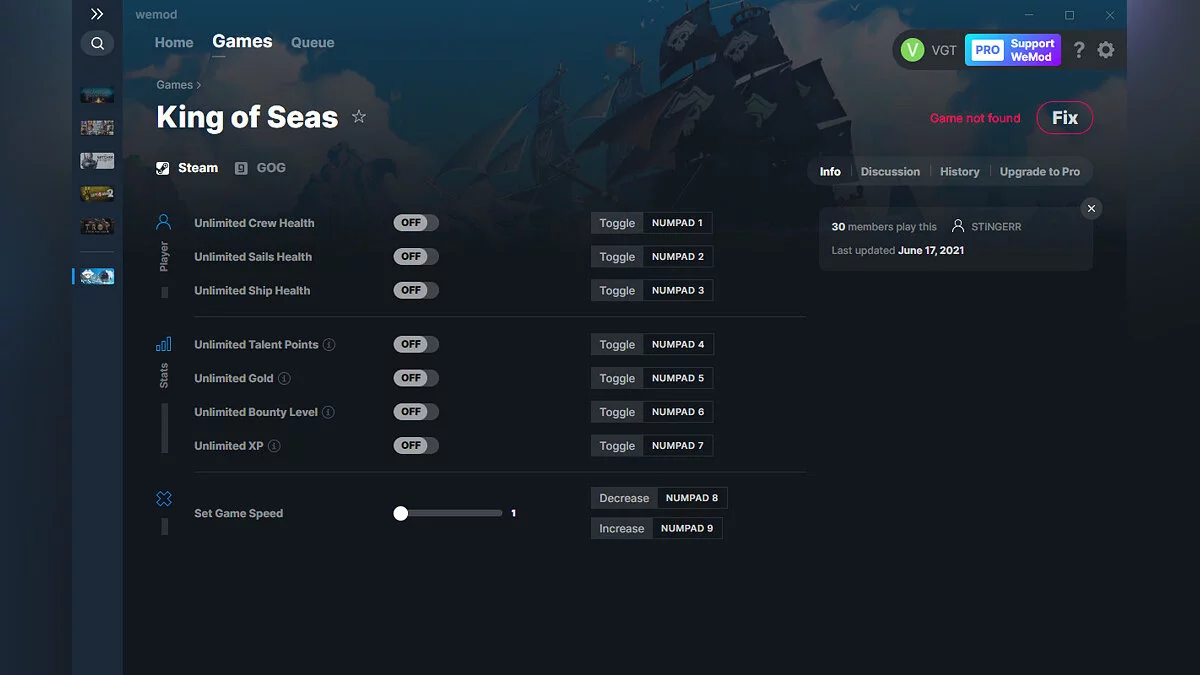Select the Stats section bar chart icon

163,343
